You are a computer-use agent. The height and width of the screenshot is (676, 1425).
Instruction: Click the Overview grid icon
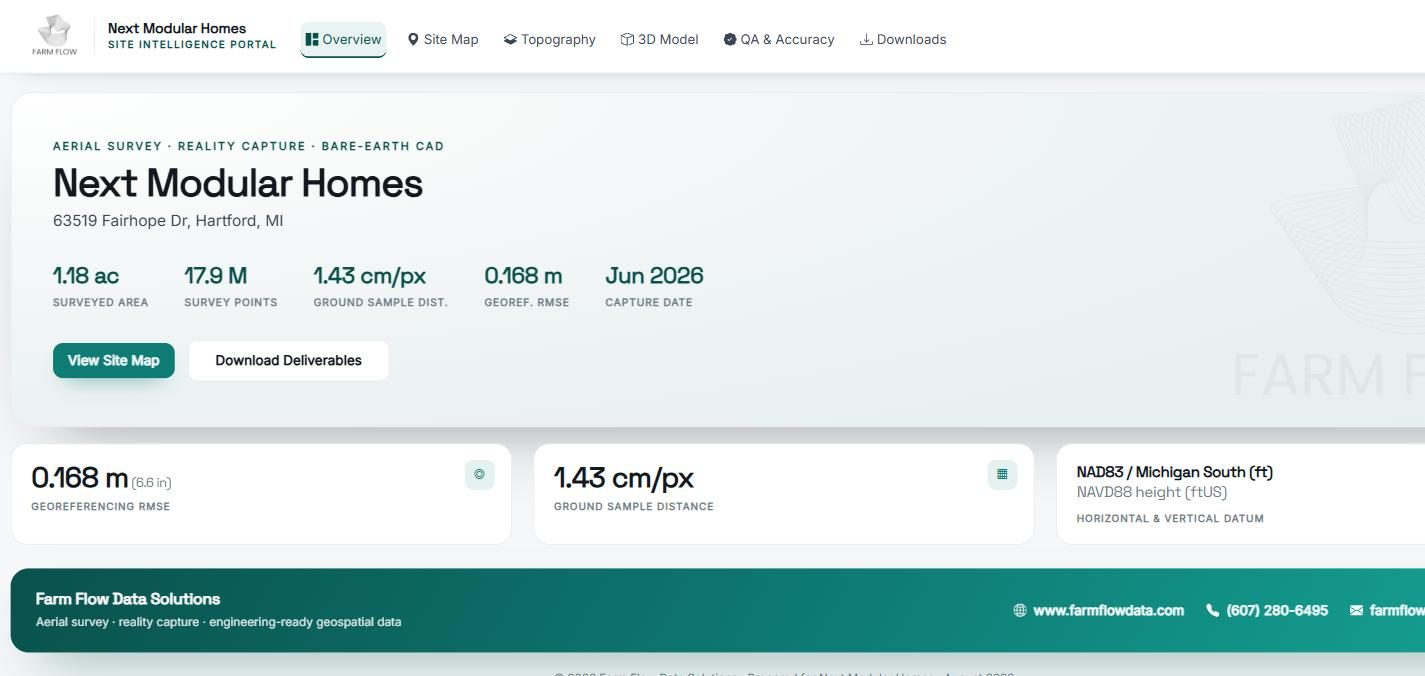tap(312, 40)
